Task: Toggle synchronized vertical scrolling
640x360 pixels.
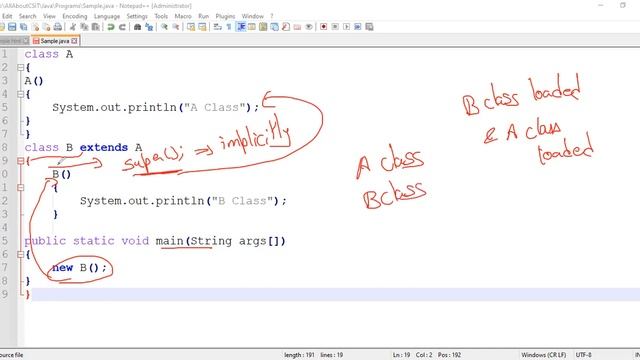Action: click(191, 27)
